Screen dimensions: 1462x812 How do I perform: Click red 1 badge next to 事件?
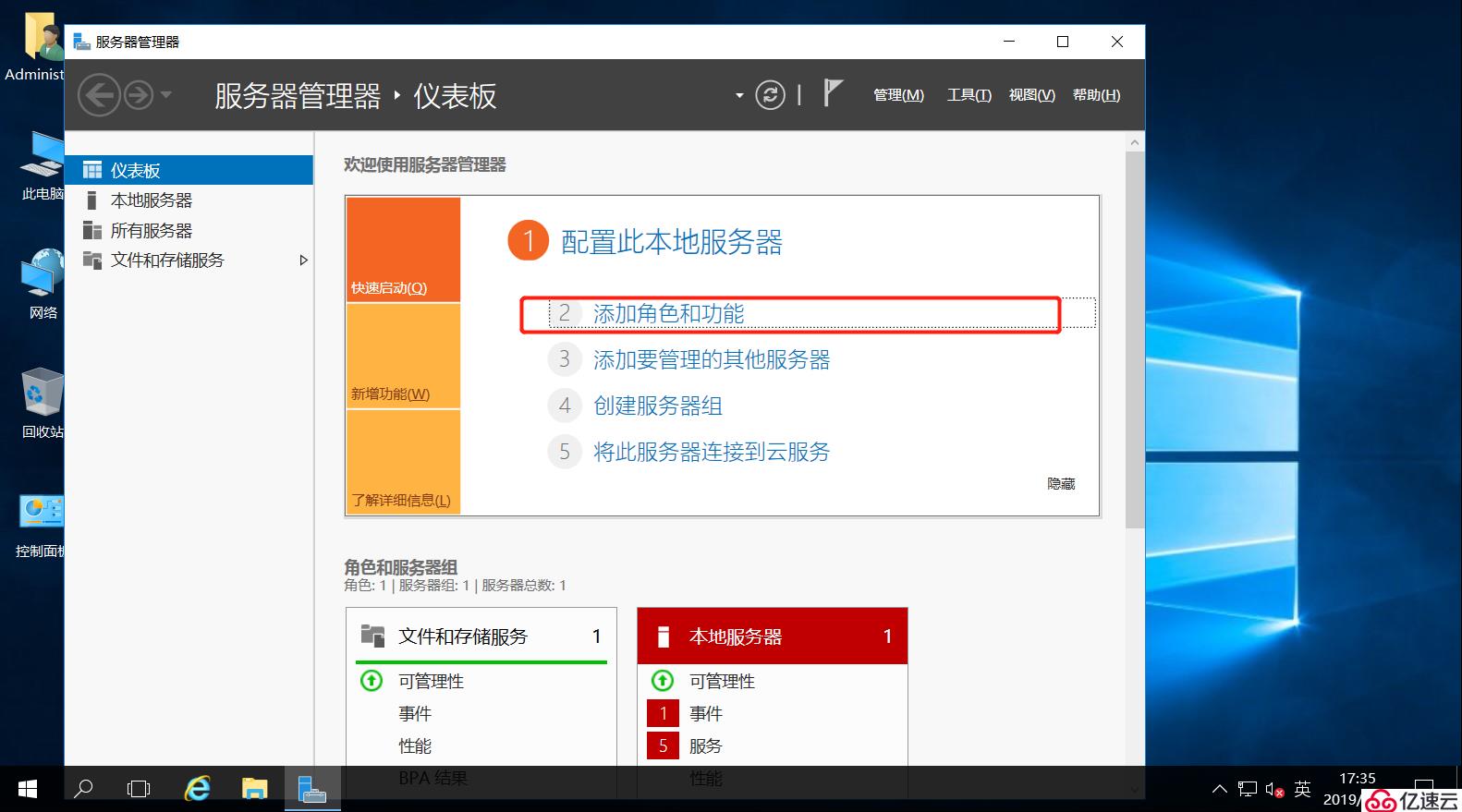[x=663, y=713]
